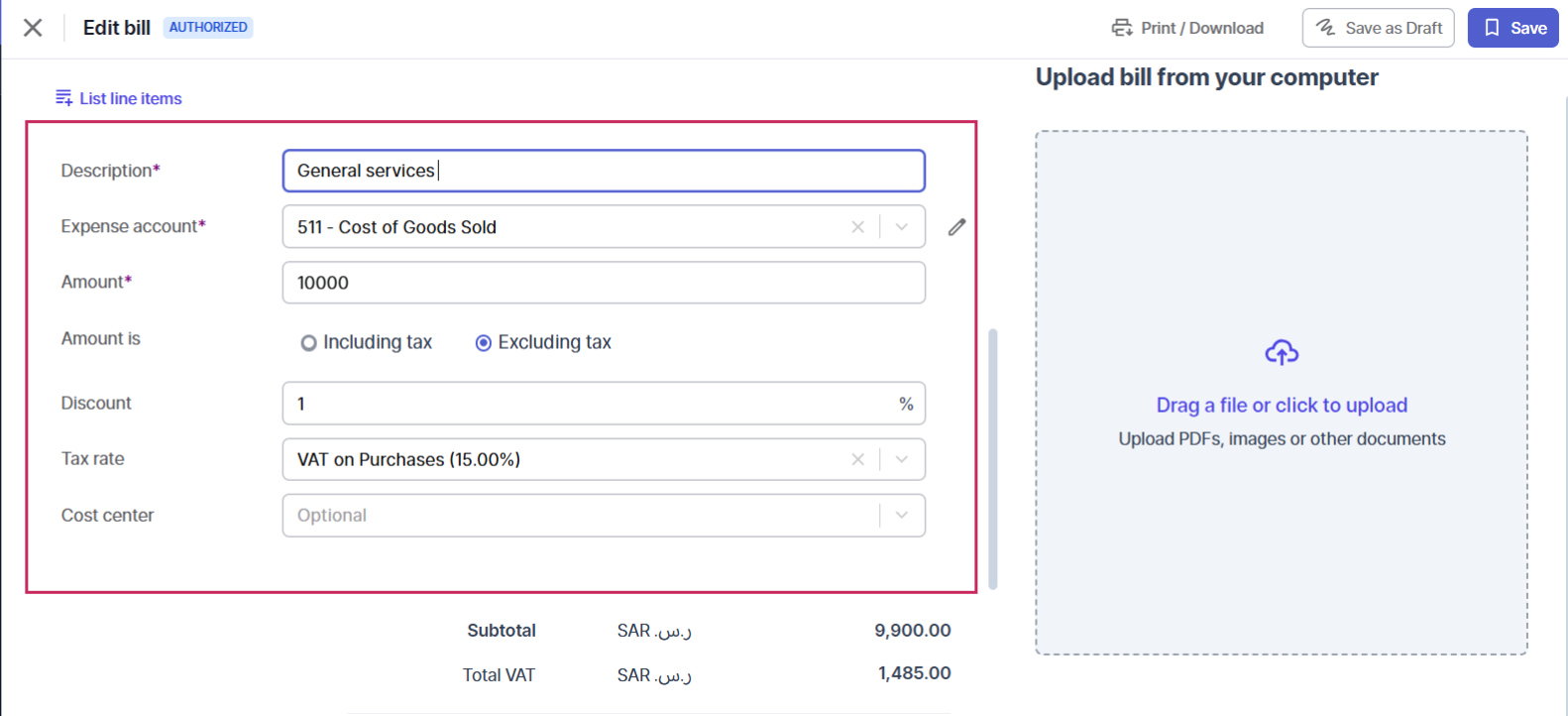1568x716 pixels.
Task: Expand the Expense account dropdown arrow
Action: point(902,227)
